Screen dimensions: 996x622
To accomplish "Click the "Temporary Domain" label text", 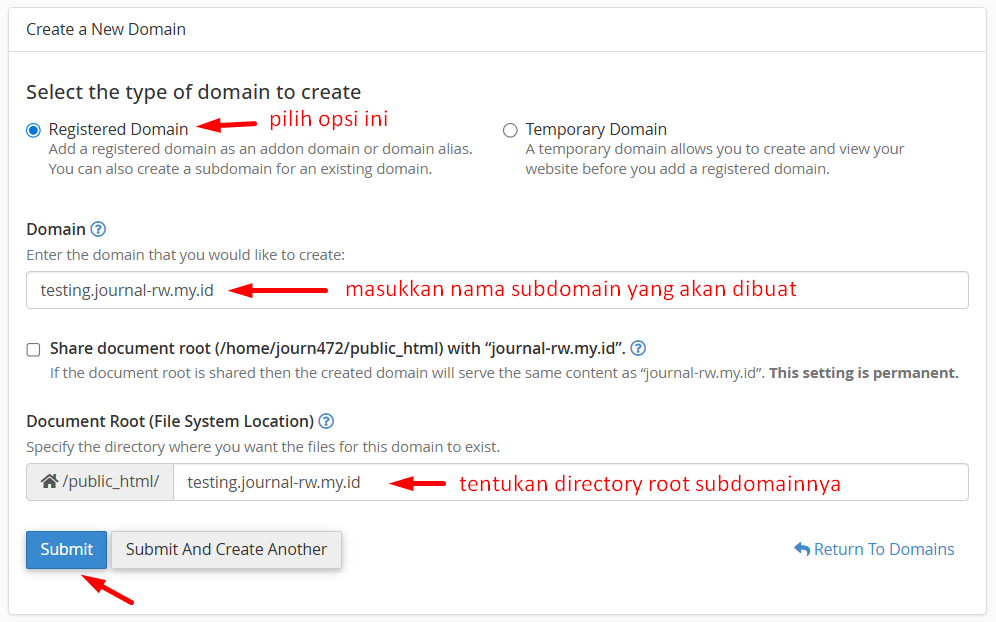I will pos(596,129).
